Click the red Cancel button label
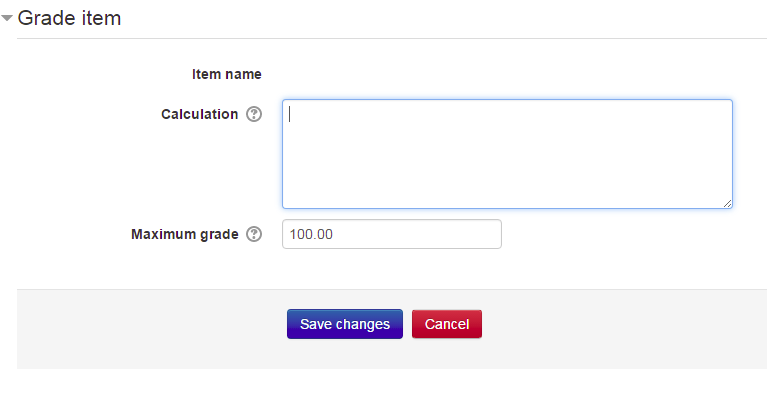767x397 pixels. click(x=447, y=324)
